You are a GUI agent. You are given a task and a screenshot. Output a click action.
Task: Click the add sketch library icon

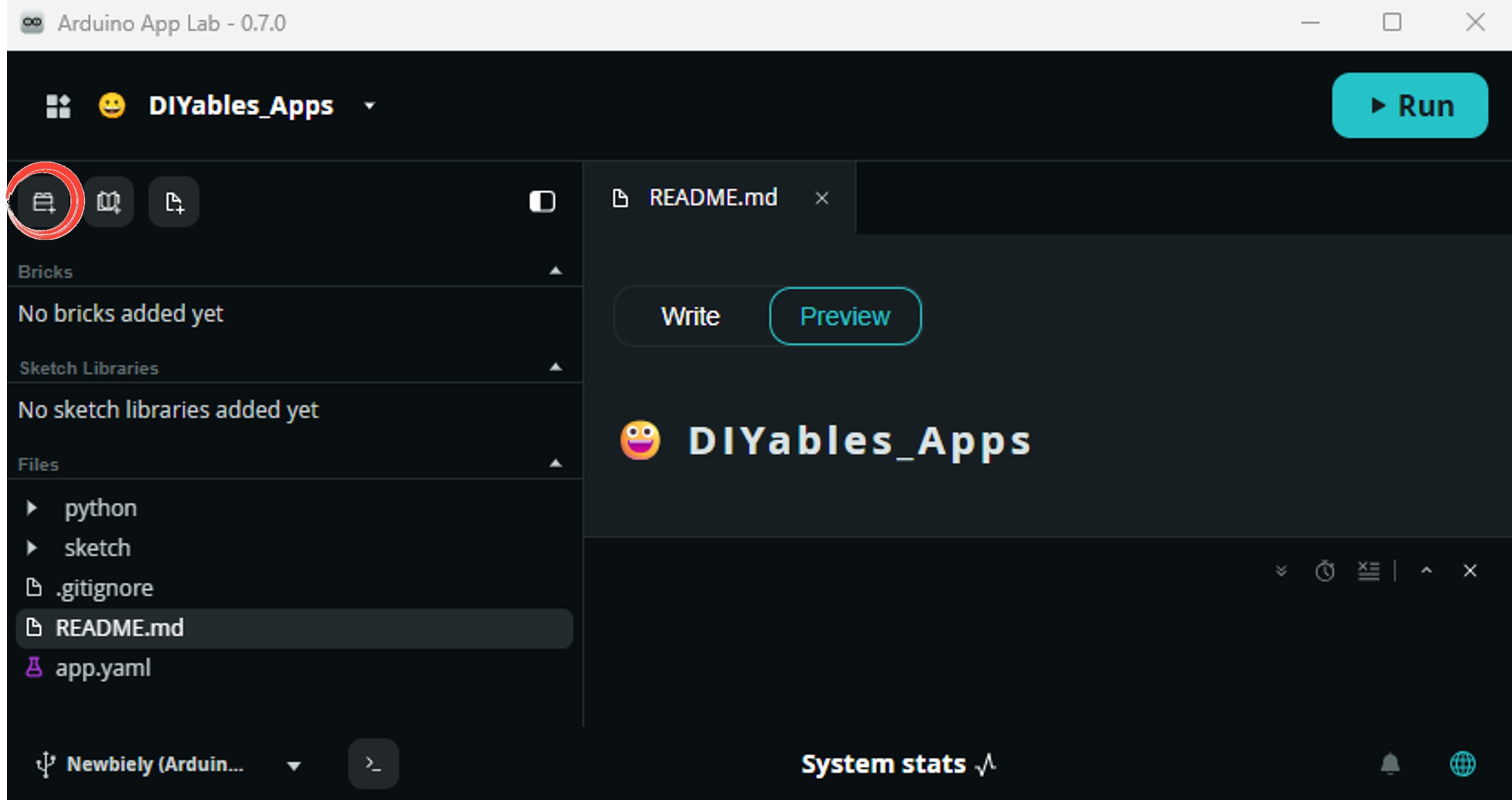109,201
